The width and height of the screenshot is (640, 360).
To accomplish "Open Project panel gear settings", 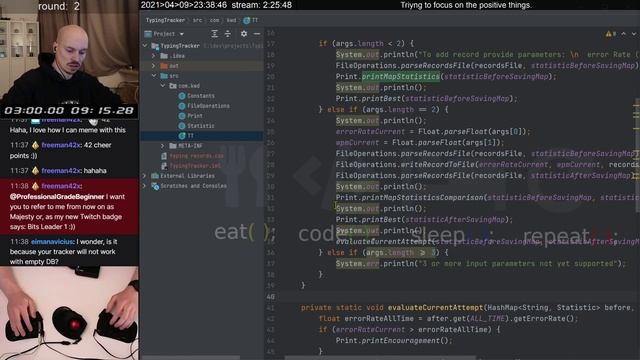I will pyautogui.click(x=244, y=33).
